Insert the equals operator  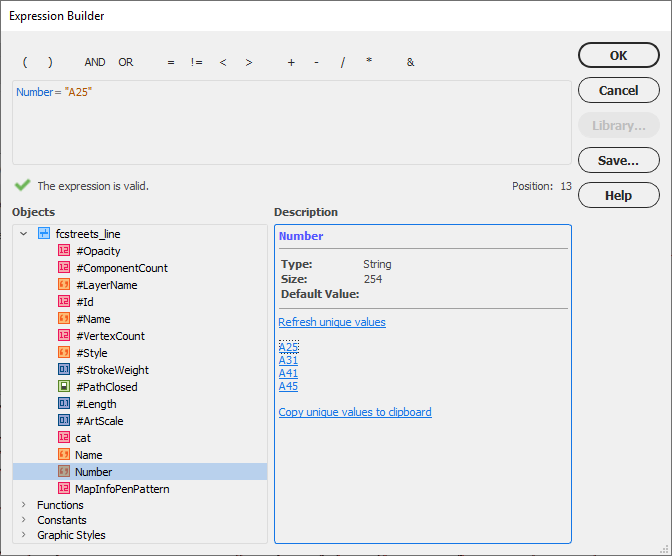tap(171, 63)
